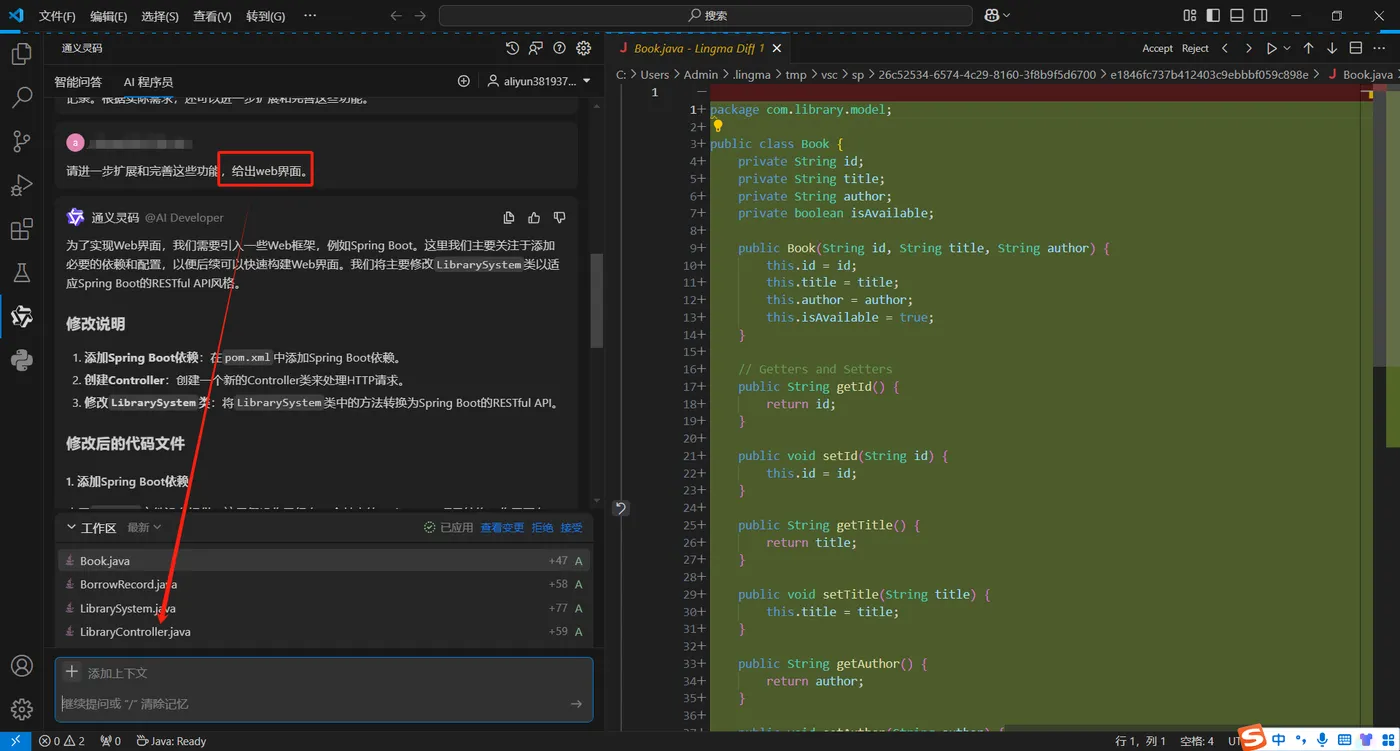Screen dimensions: 1400x751
Task: Collapse the 工作区 section
Action: pyautogui.click(x=71, y=527)
